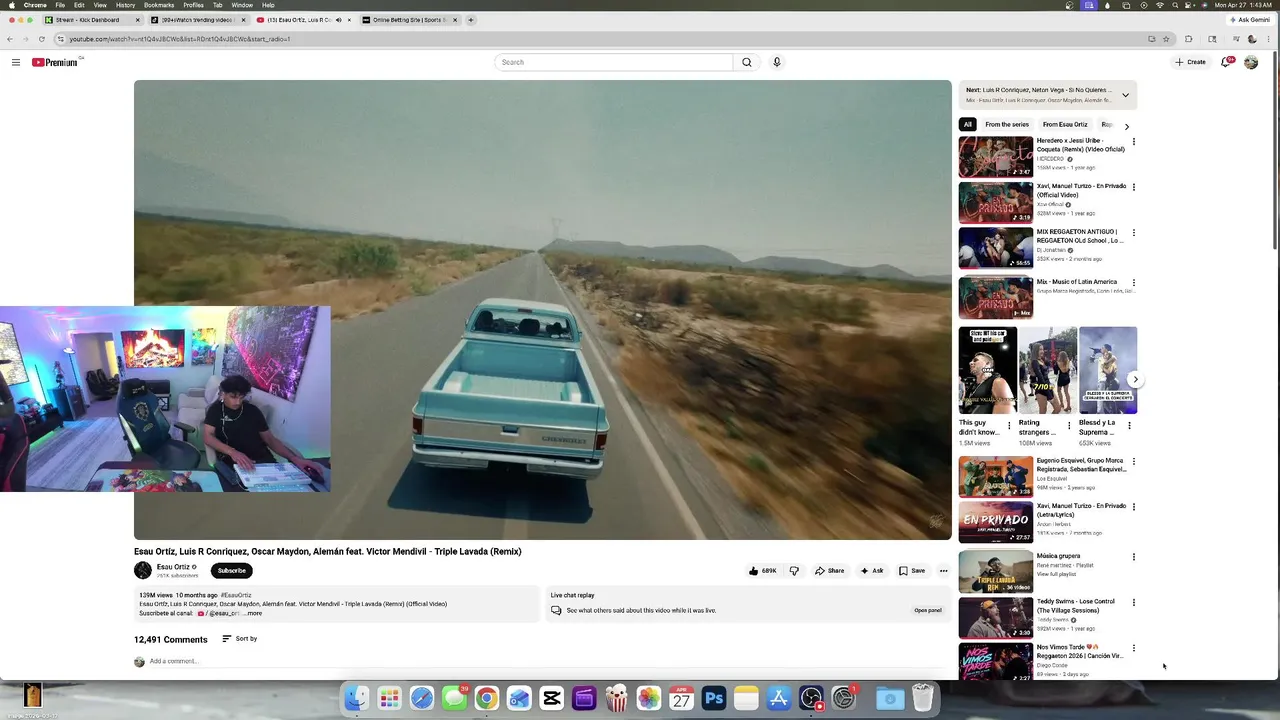This screenshot has height=720, width=1280.
Task: Open Eugenio Esquivel Grupo Marca Registrada video thumbnail
Action: tap(996, 477)
